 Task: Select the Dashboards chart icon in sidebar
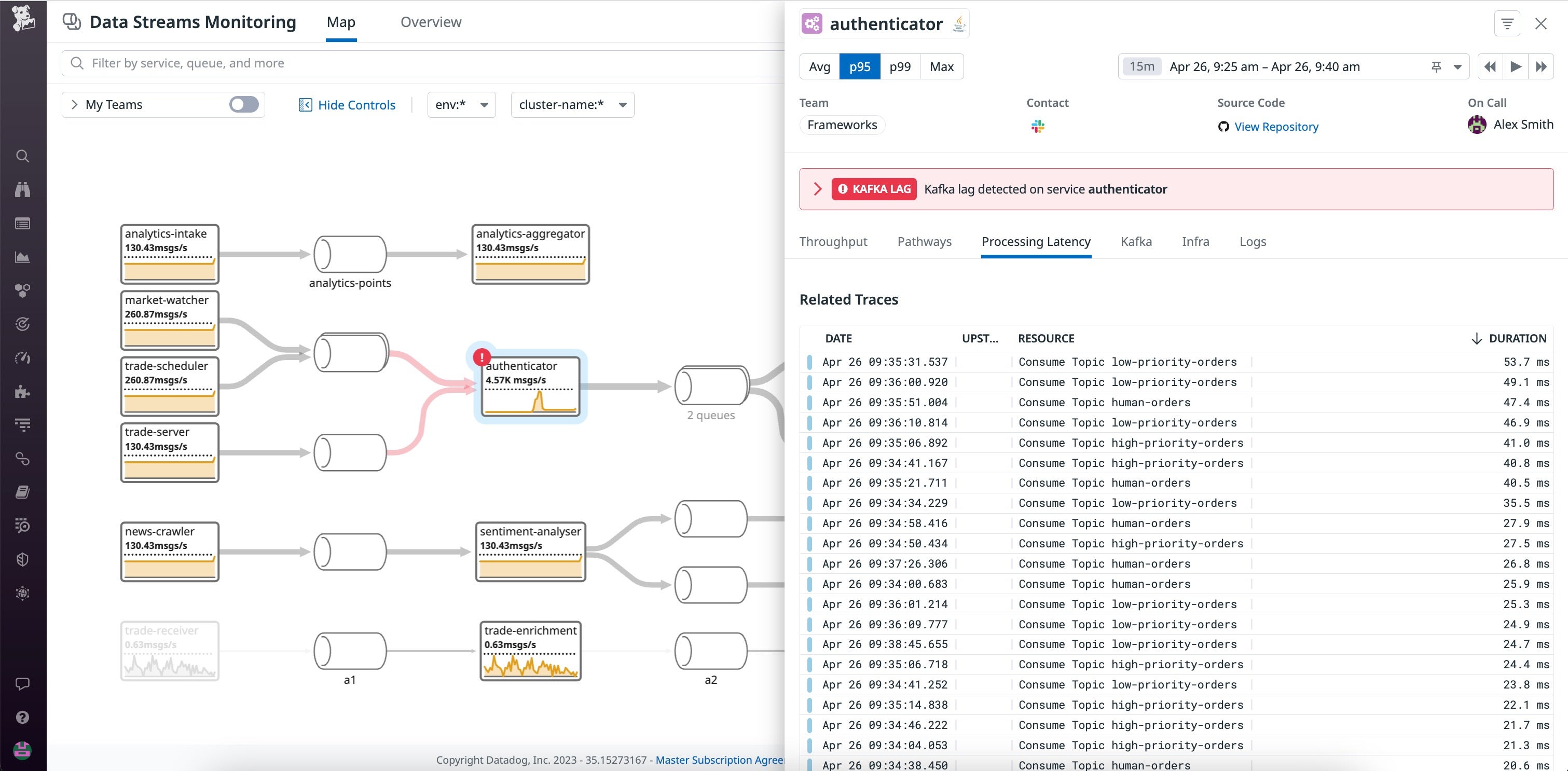click(22, 257)
